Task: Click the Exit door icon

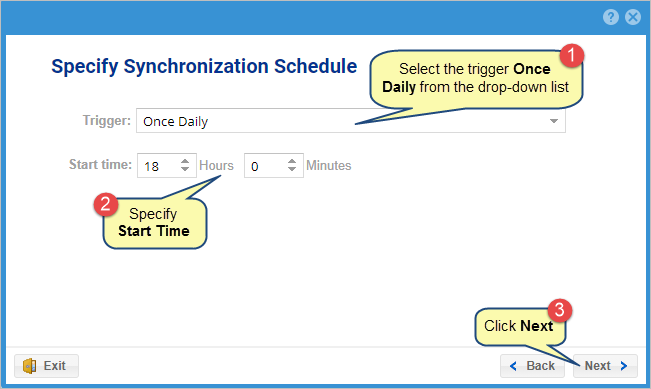Action: tap(29, 366)
